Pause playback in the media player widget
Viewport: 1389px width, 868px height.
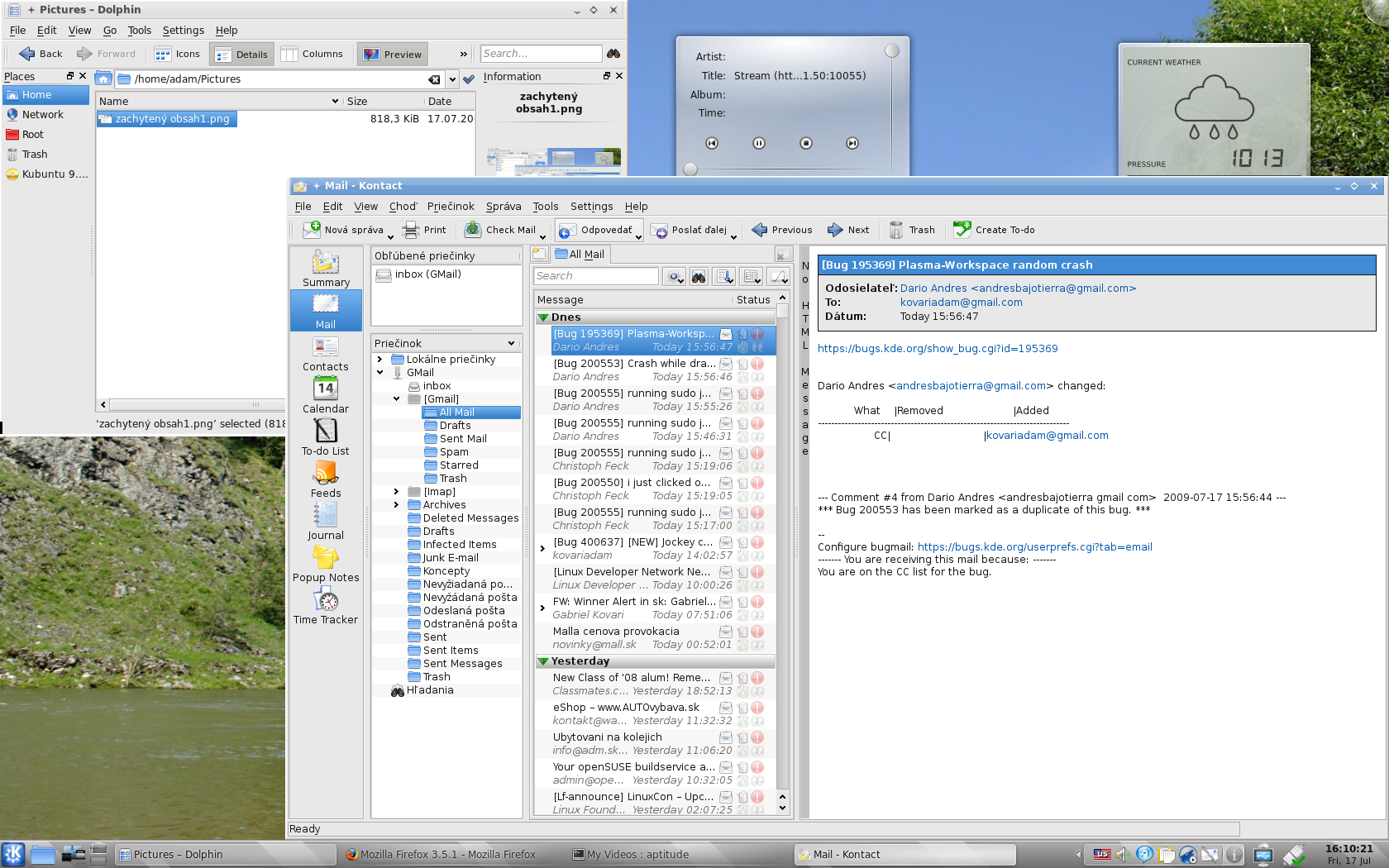pos(759,143)
